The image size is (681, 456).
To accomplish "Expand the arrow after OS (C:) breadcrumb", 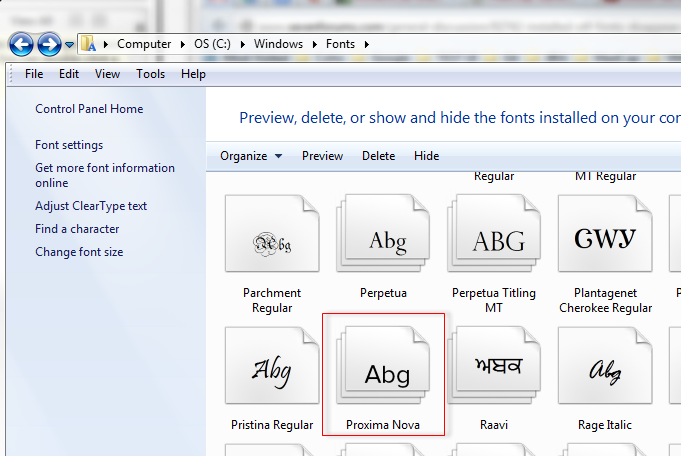I will pos(243,44).
